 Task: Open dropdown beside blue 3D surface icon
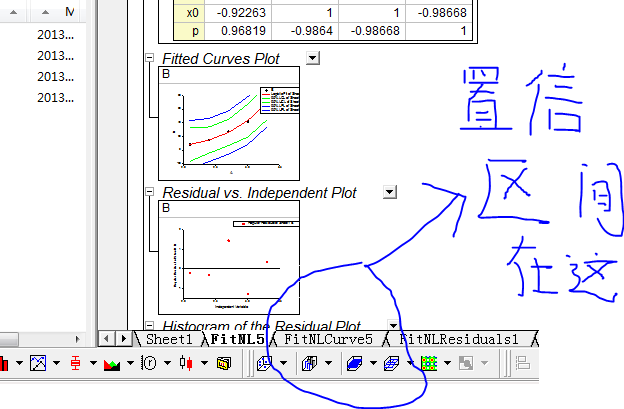pos(373,363)
